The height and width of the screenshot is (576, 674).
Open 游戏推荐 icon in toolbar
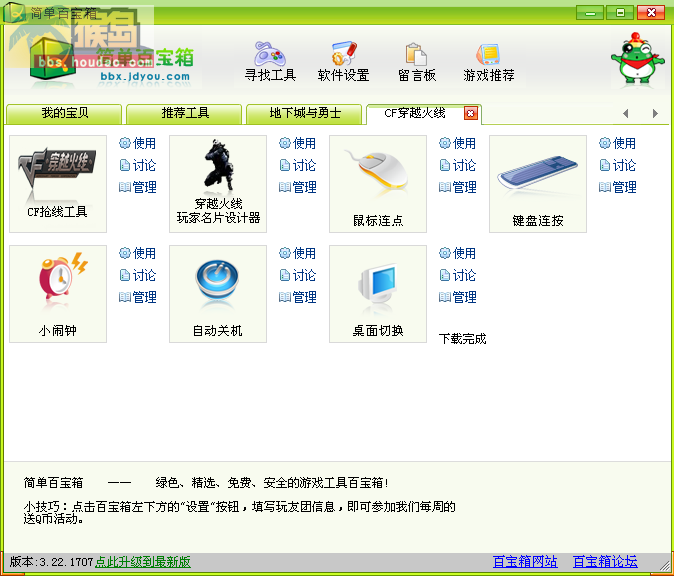[x=489, y=61]
